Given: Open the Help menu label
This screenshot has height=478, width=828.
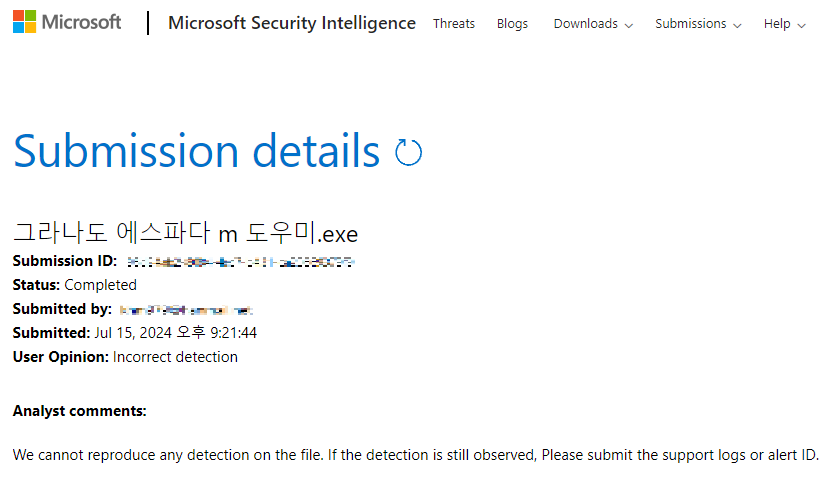Looking at the screenshot, I should point(777,23).
